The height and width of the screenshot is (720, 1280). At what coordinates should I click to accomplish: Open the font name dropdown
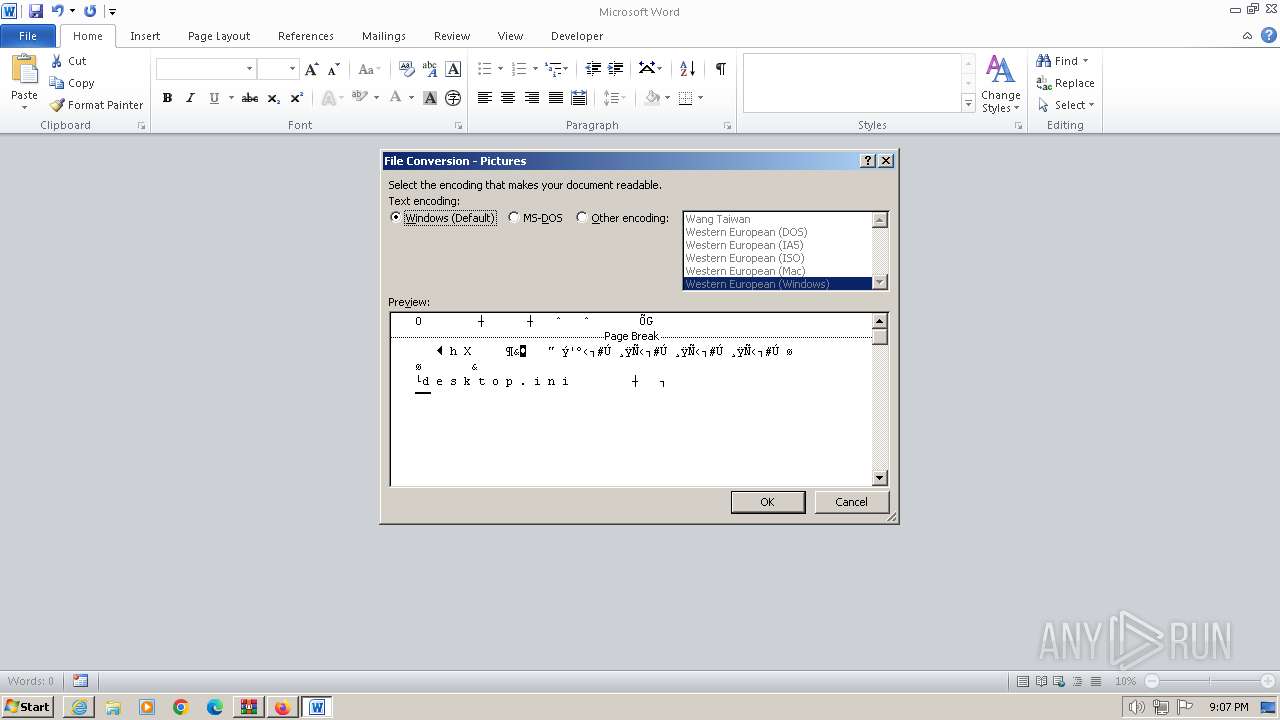(x=249, y=69)
